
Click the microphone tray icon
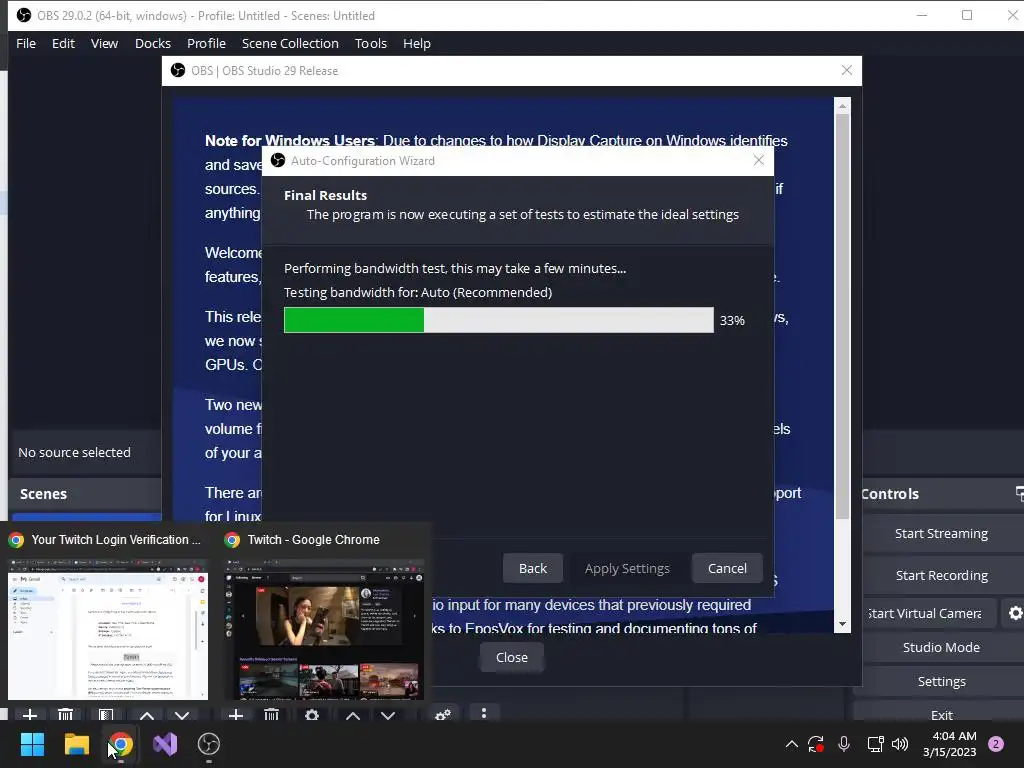tap(844, 744)
